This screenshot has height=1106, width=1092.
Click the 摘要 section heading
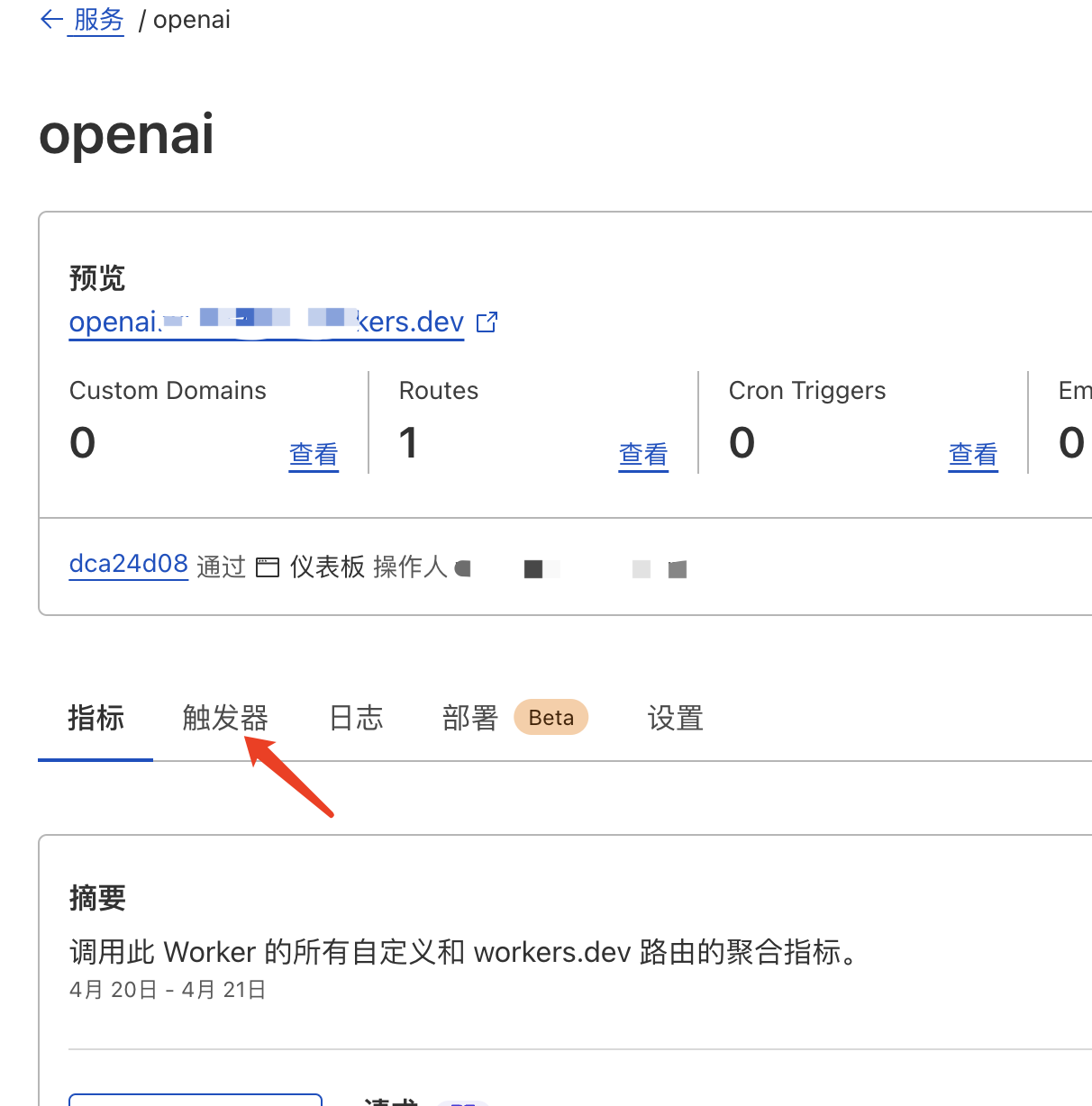[x=97, y=898]
